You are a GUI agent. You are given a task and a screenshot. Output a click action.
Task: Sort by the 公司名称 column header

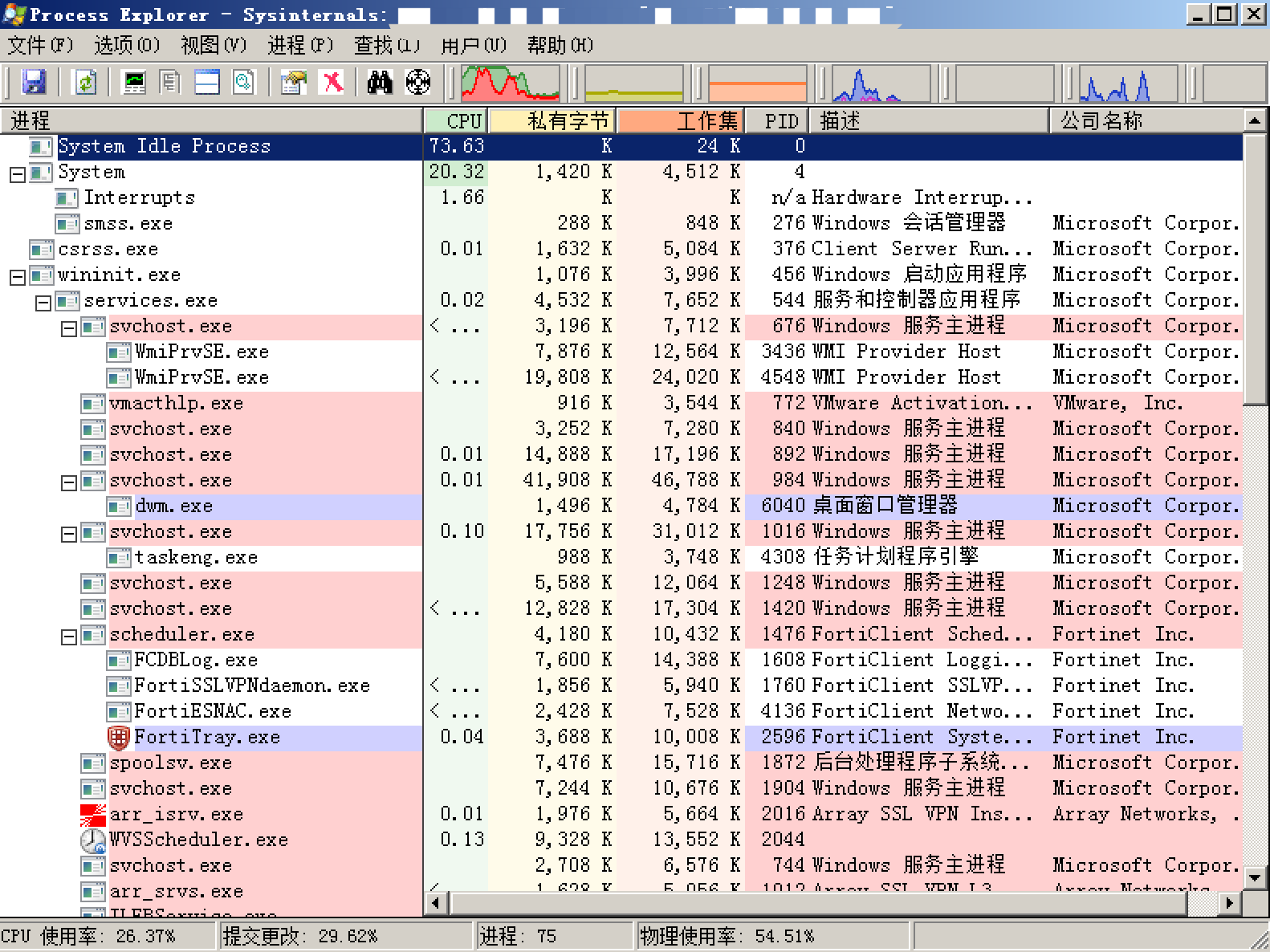(x=1147, y=121)
